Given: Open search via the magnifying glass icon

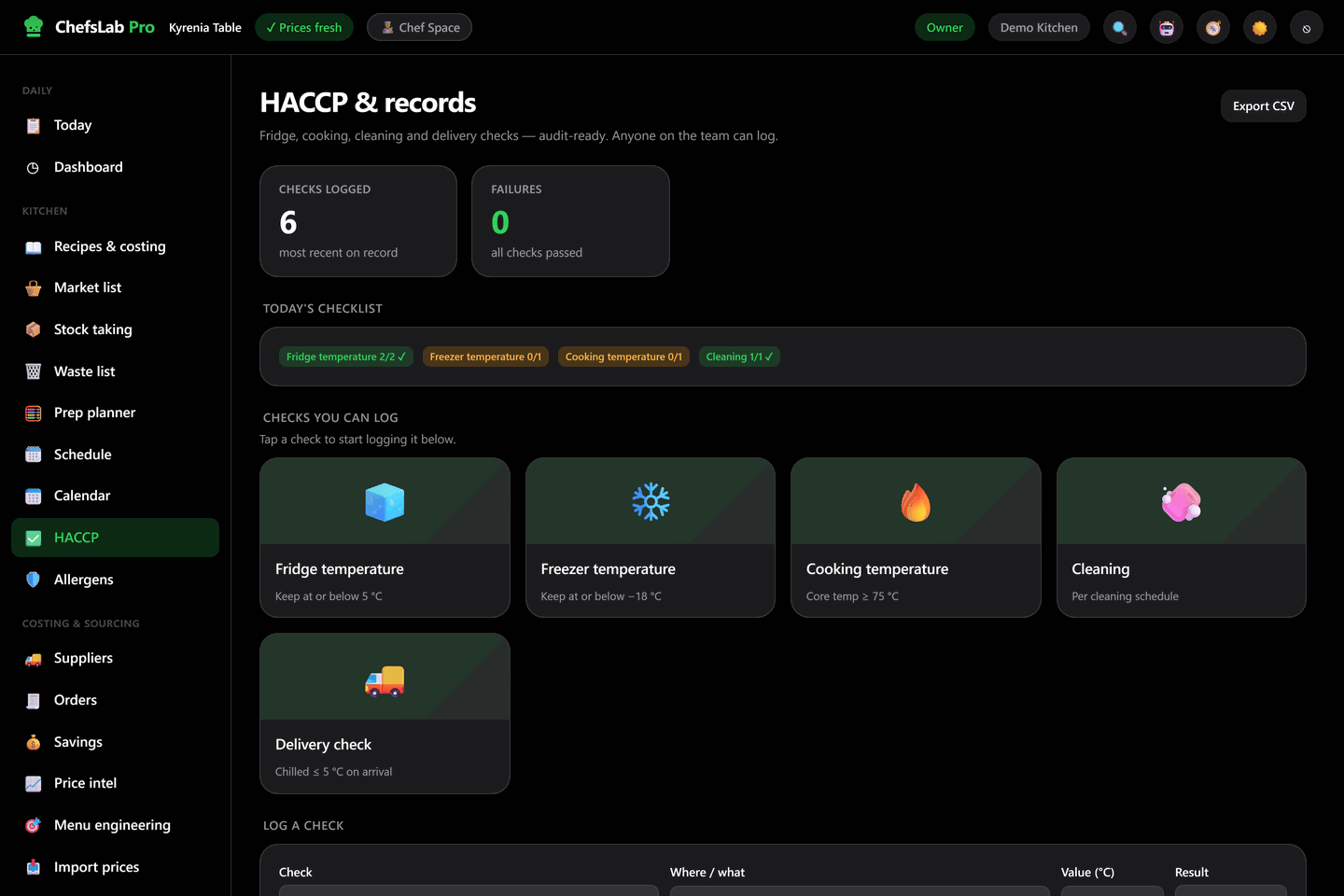Looking at the screenshot, I should pos(1120,28).
